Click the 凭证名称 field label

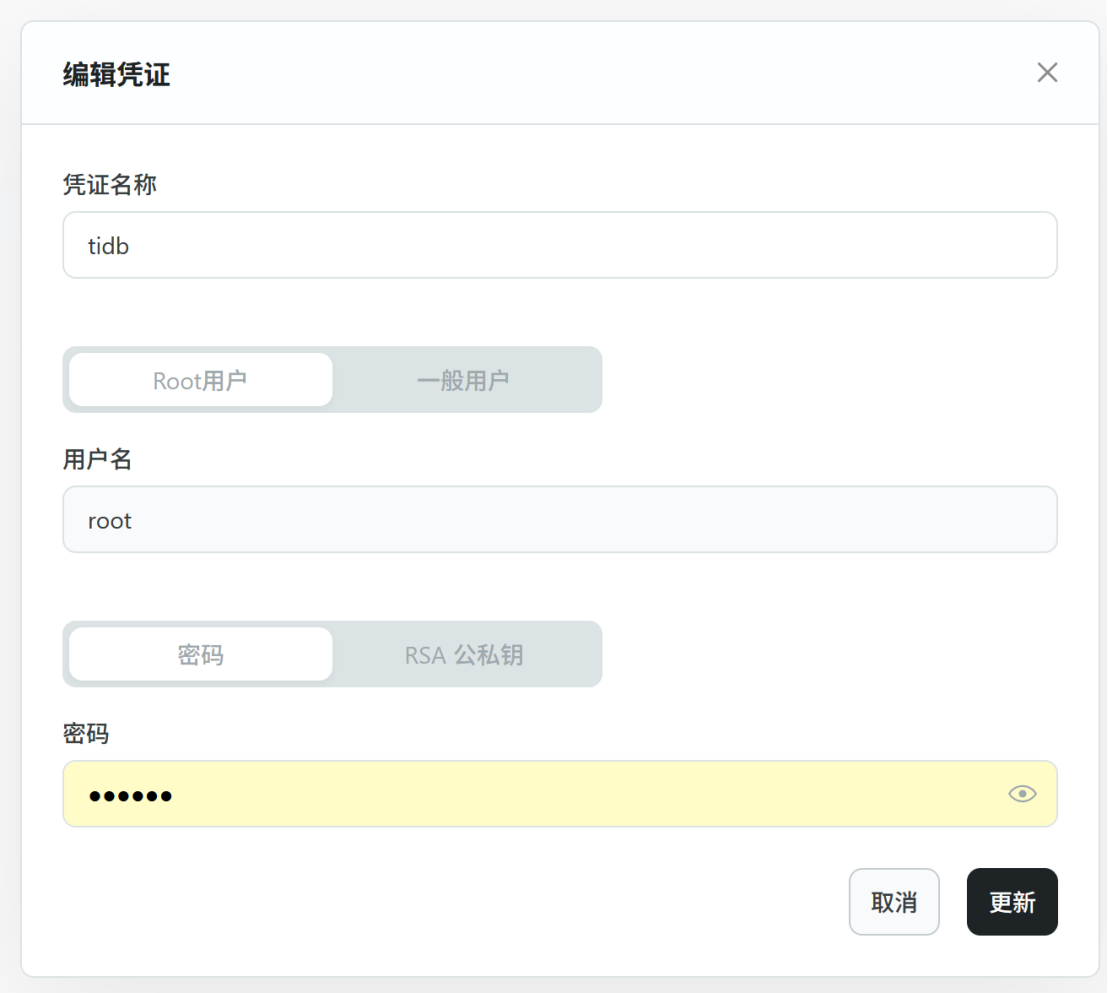(x=109, y=185)
